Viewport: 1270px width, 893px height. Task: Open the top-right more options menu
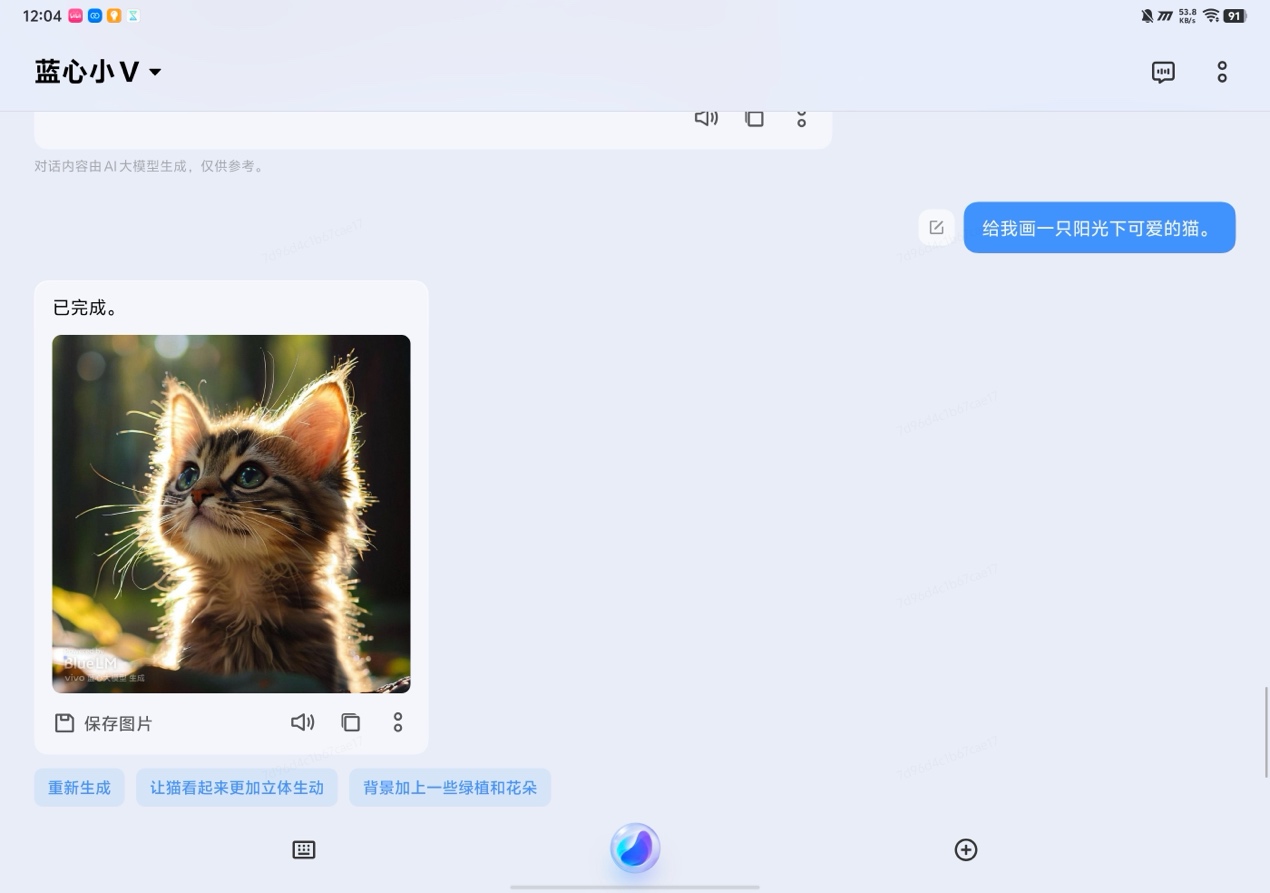click(x=1221, y=72)
